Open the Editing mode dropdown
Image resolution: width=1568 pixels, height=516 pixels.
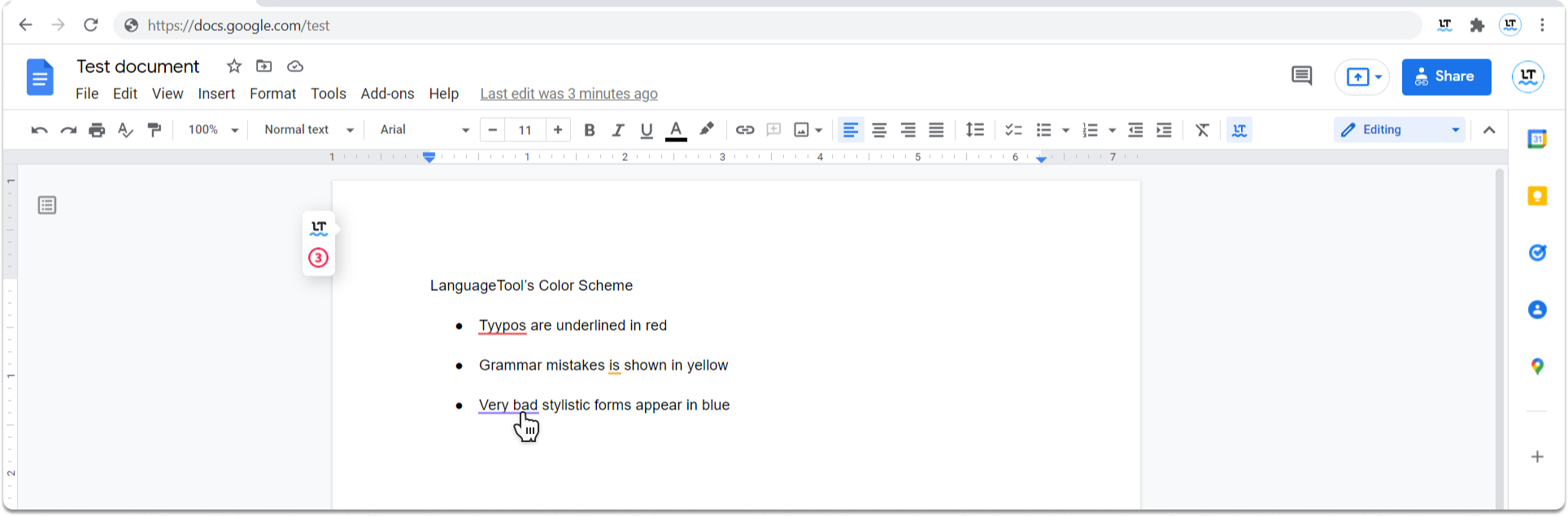1400,130
